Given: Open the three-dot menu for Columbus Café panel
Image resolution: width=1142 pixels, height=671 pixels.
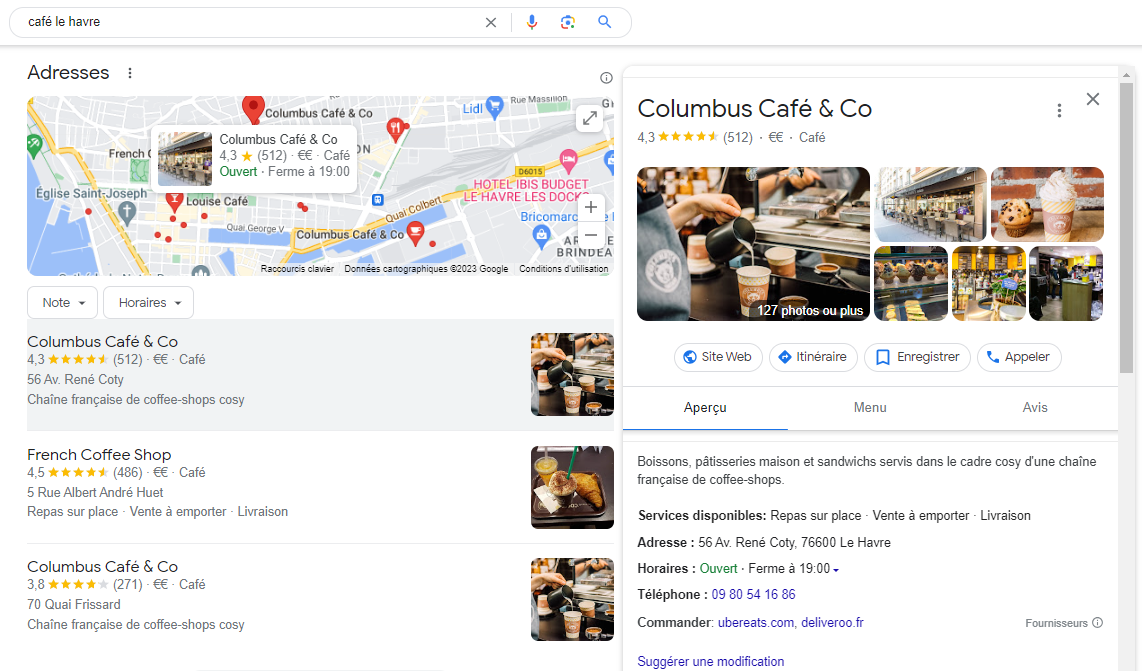Looking at the screenshot, I should tap(1059, 110).
